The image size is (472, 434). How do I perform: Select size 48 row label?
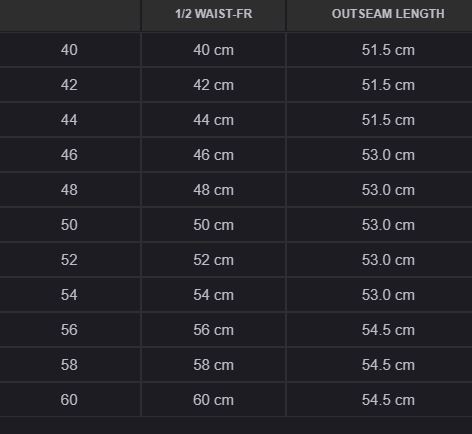click(69, 190)
